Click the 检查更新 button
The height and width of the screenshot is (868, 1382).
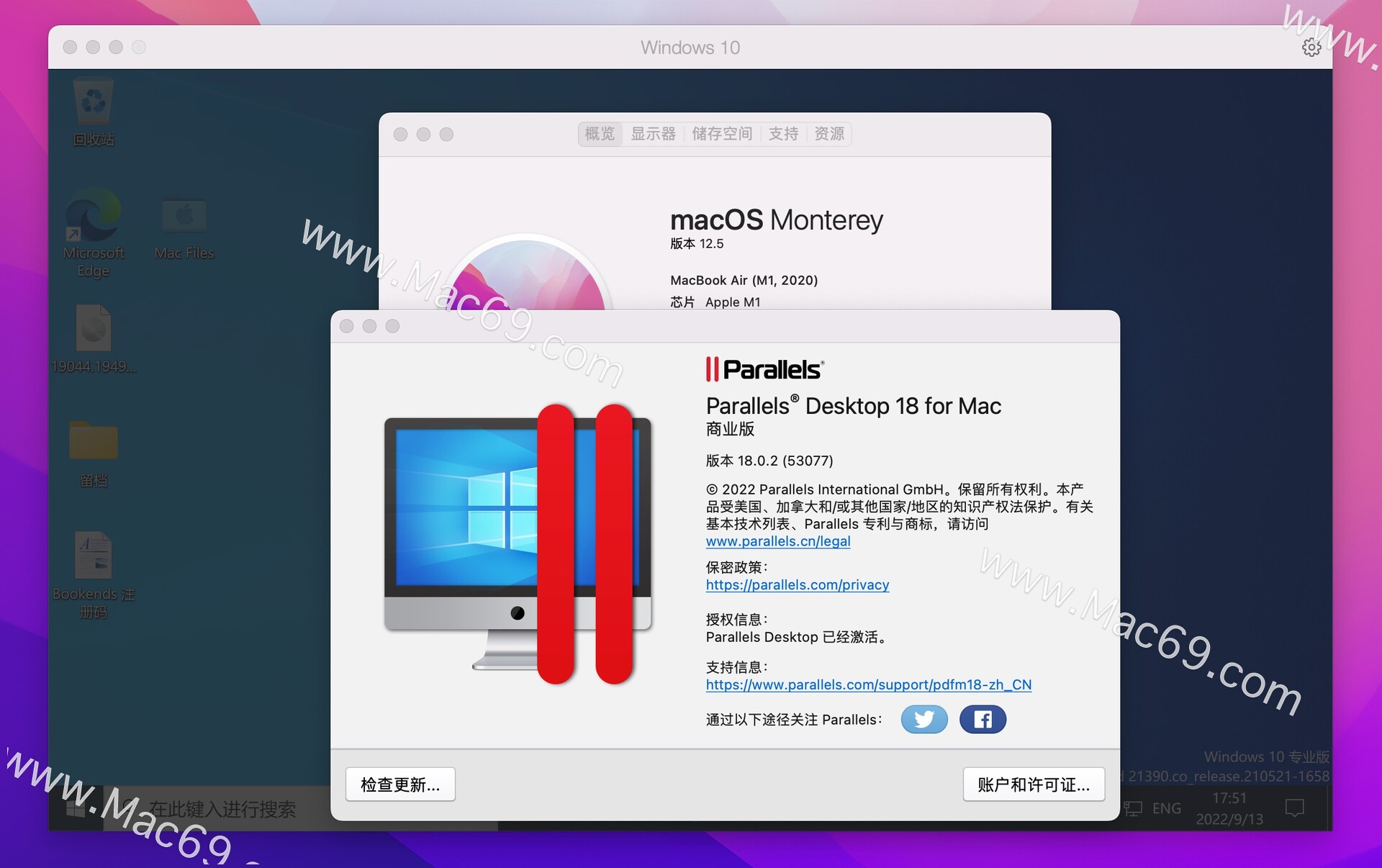click(x=400, y=785)
